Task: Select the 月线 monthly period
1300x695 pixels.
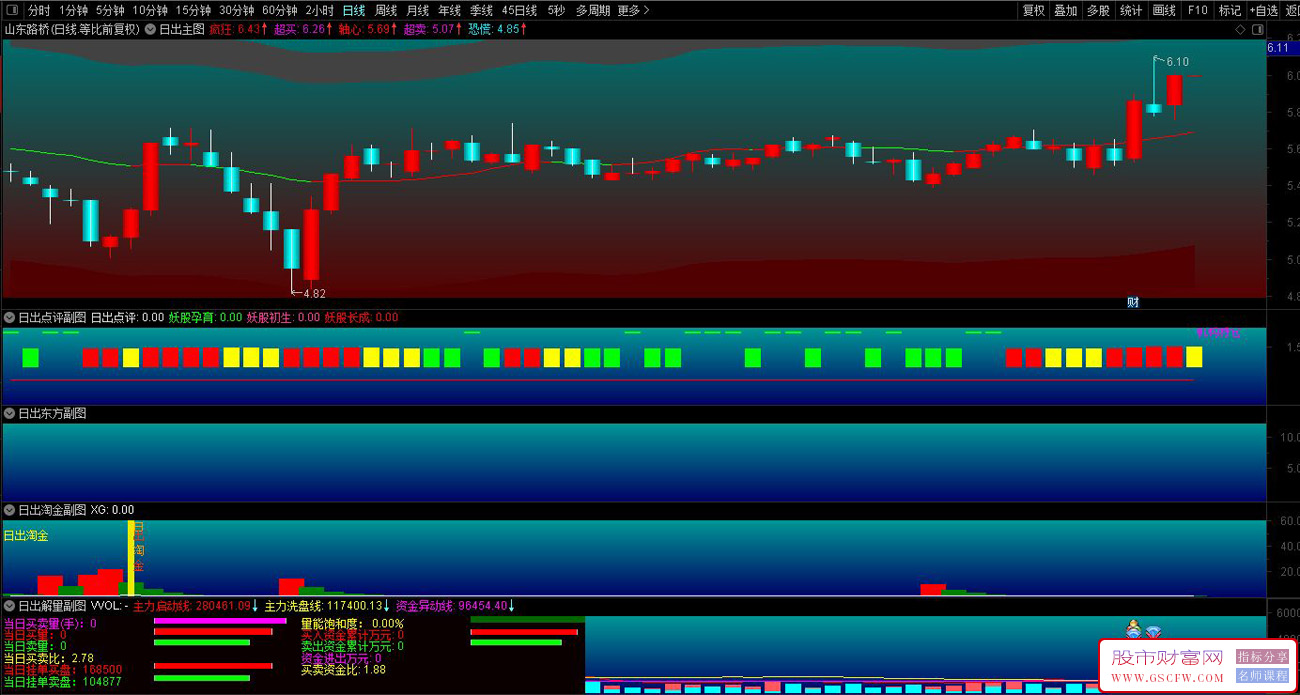Action: tap(418, 10)
